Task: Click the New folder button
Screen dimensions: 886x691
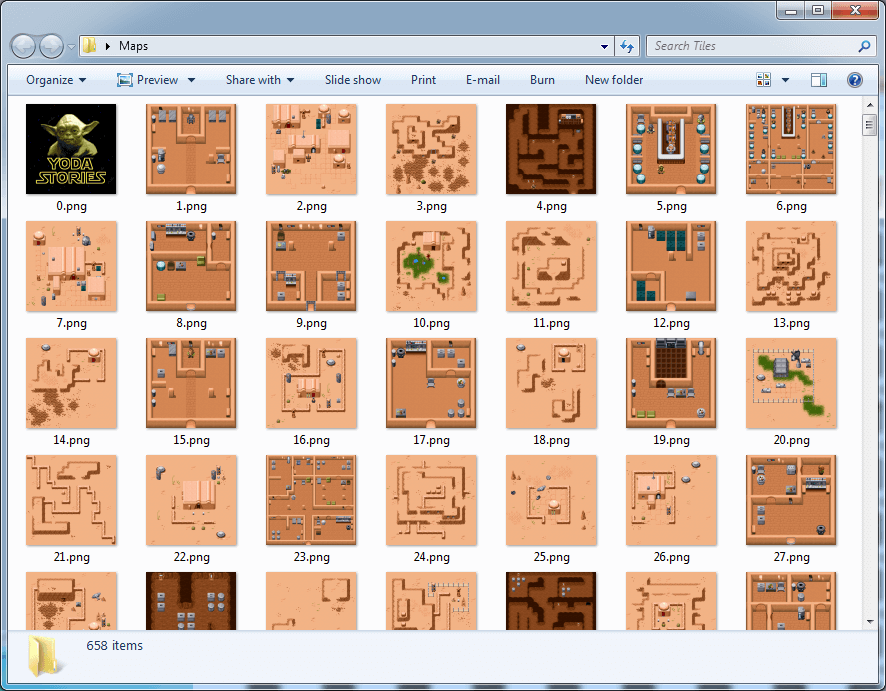Action: (x=614, y=80)
